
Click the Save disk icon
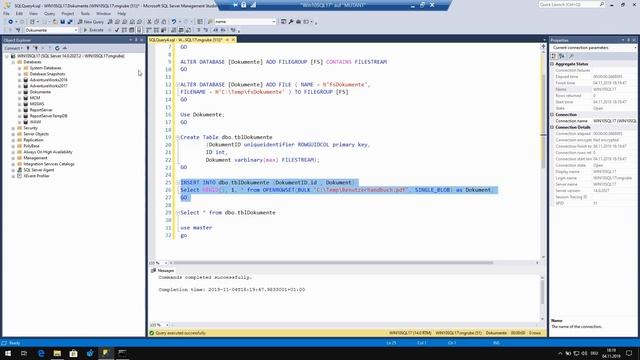pos(62,22)
